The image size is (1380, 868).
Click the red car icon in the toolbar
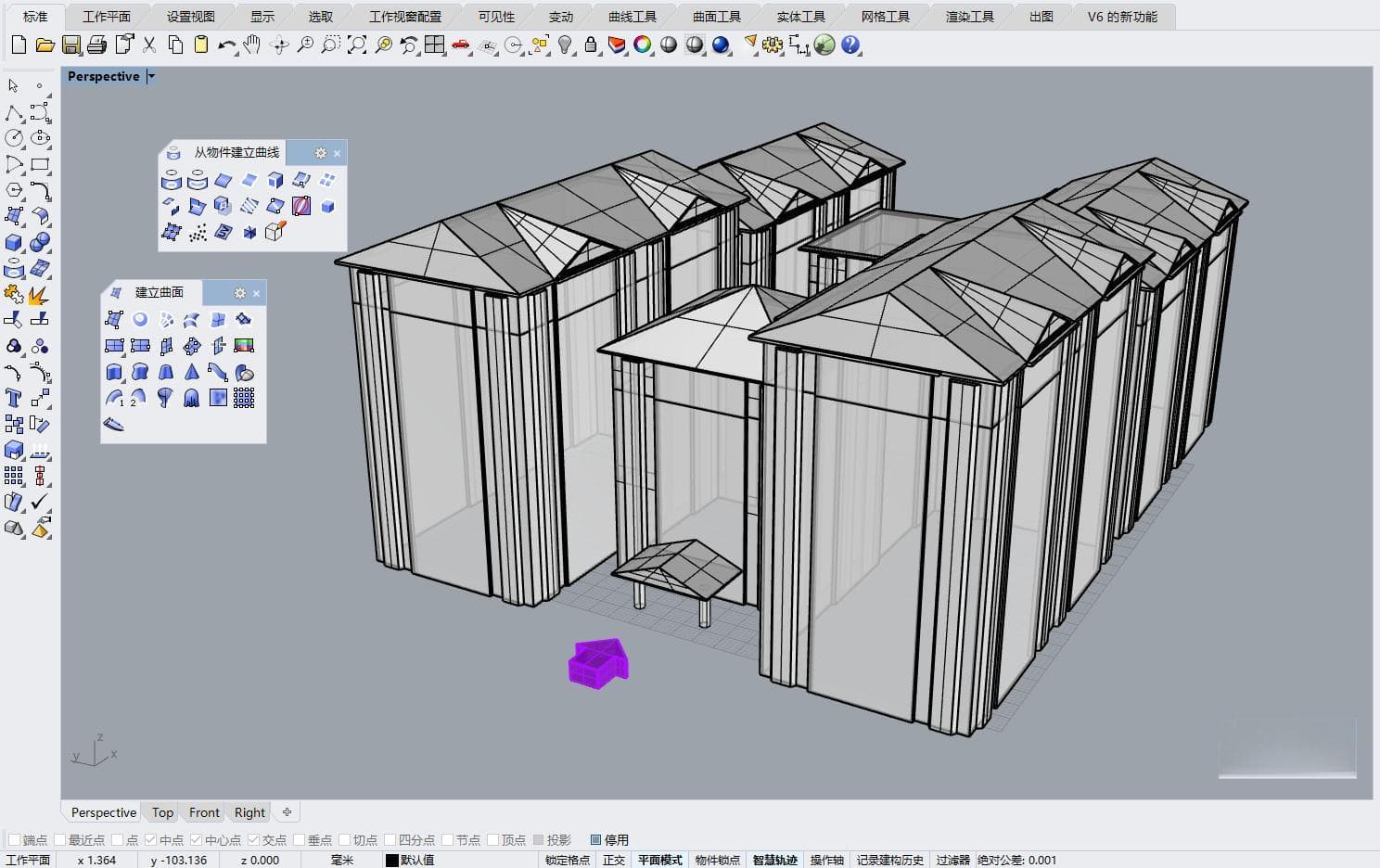(x=461, y=45)
